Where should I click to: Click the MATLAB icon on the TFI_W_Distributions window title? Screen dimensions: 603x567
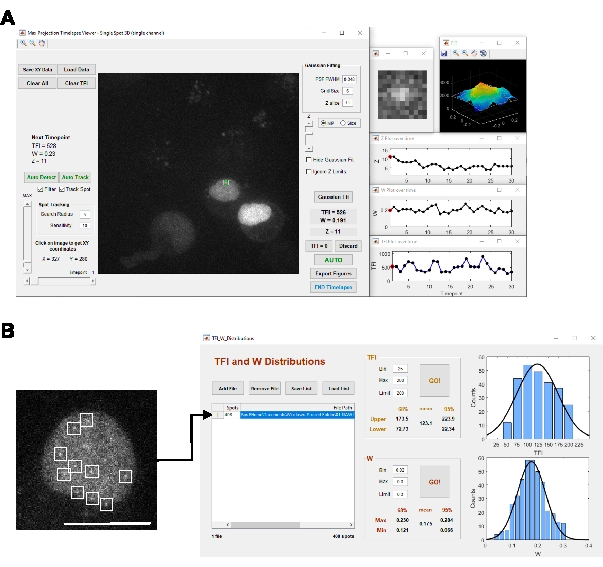(206, 340)
